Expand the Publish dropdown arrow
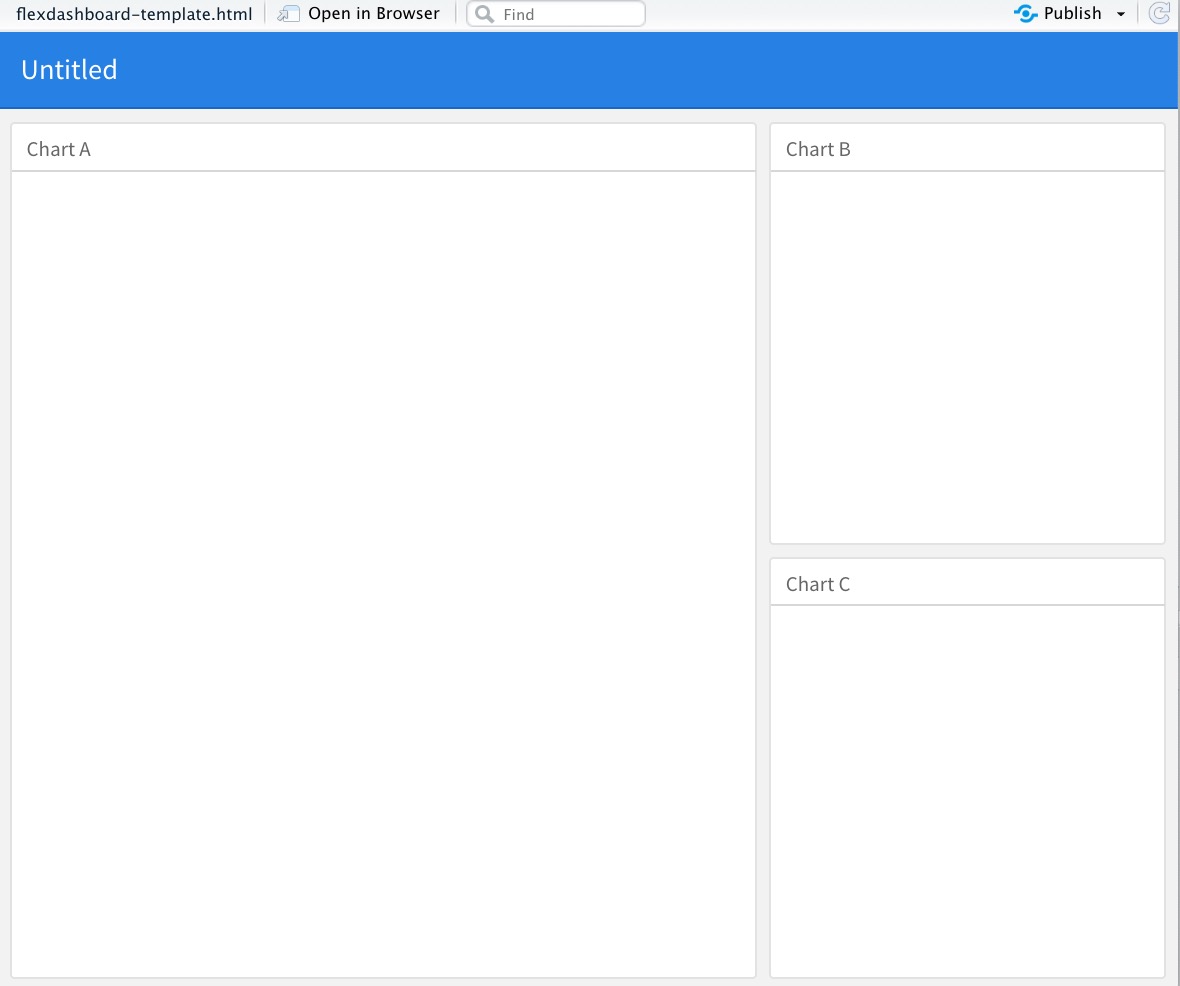 1120,14
